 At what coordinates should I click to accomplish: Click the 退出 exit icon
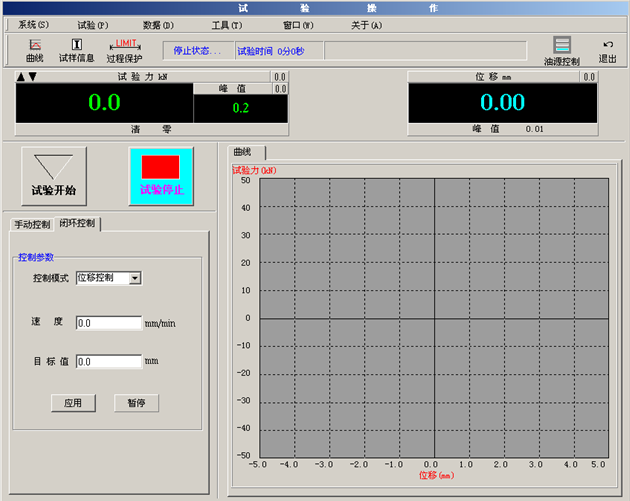(x=607, y=51)
